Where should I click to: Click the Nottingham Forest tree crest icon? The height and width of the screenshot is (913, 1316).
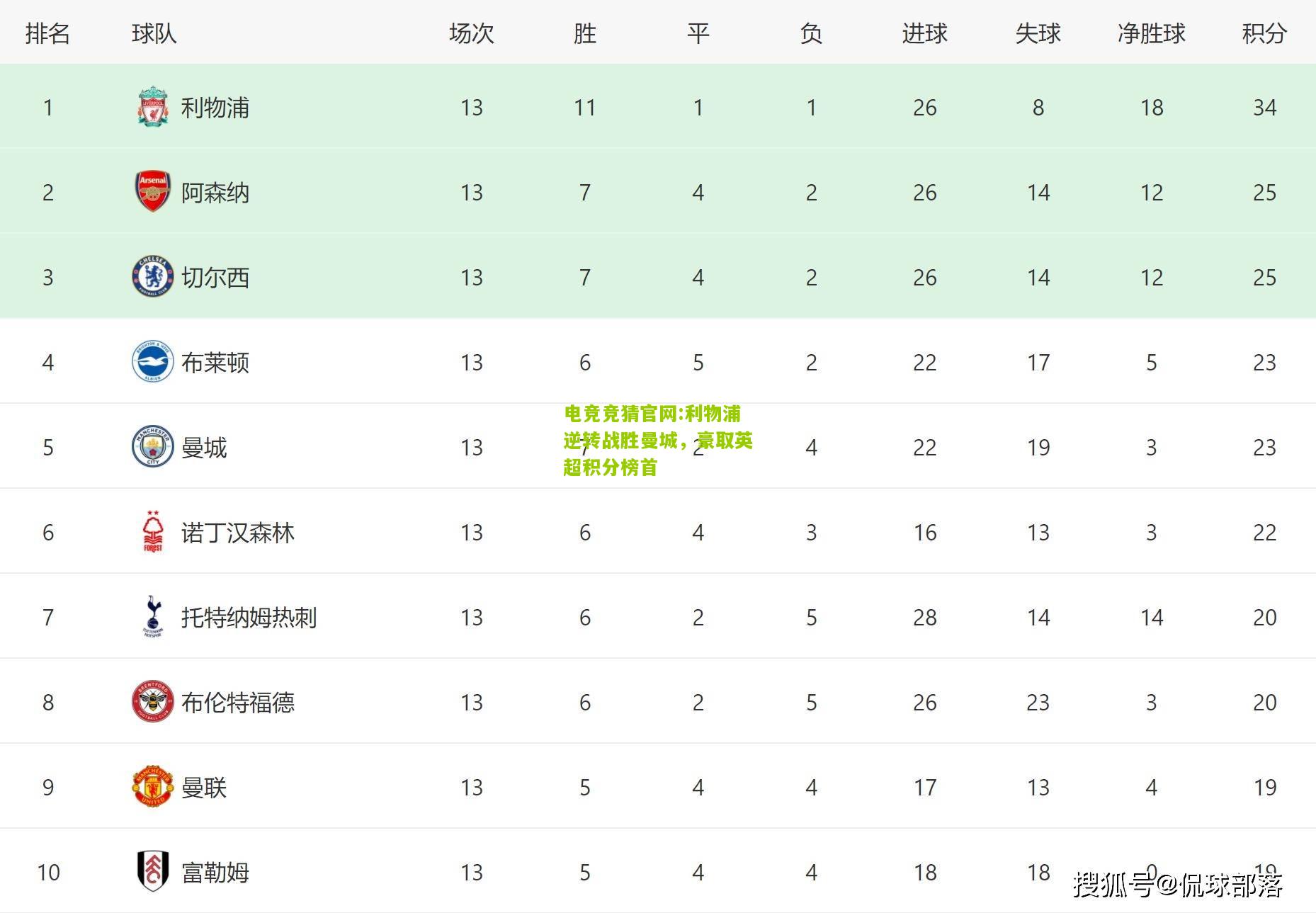pyautogui.click(x=152, y=531)
